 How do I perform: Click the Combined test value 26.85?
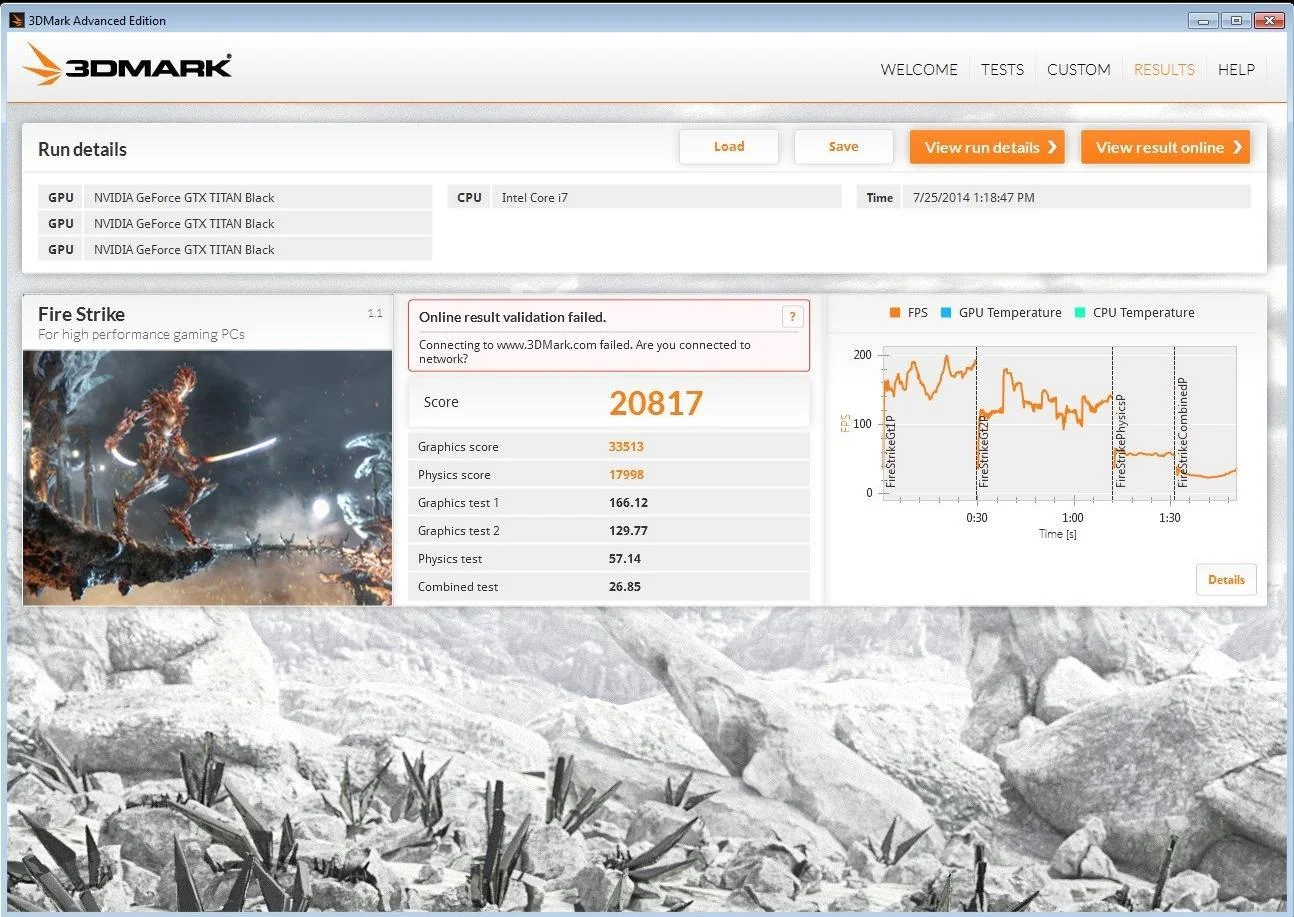pyautogui.click(x=625, y=587)
